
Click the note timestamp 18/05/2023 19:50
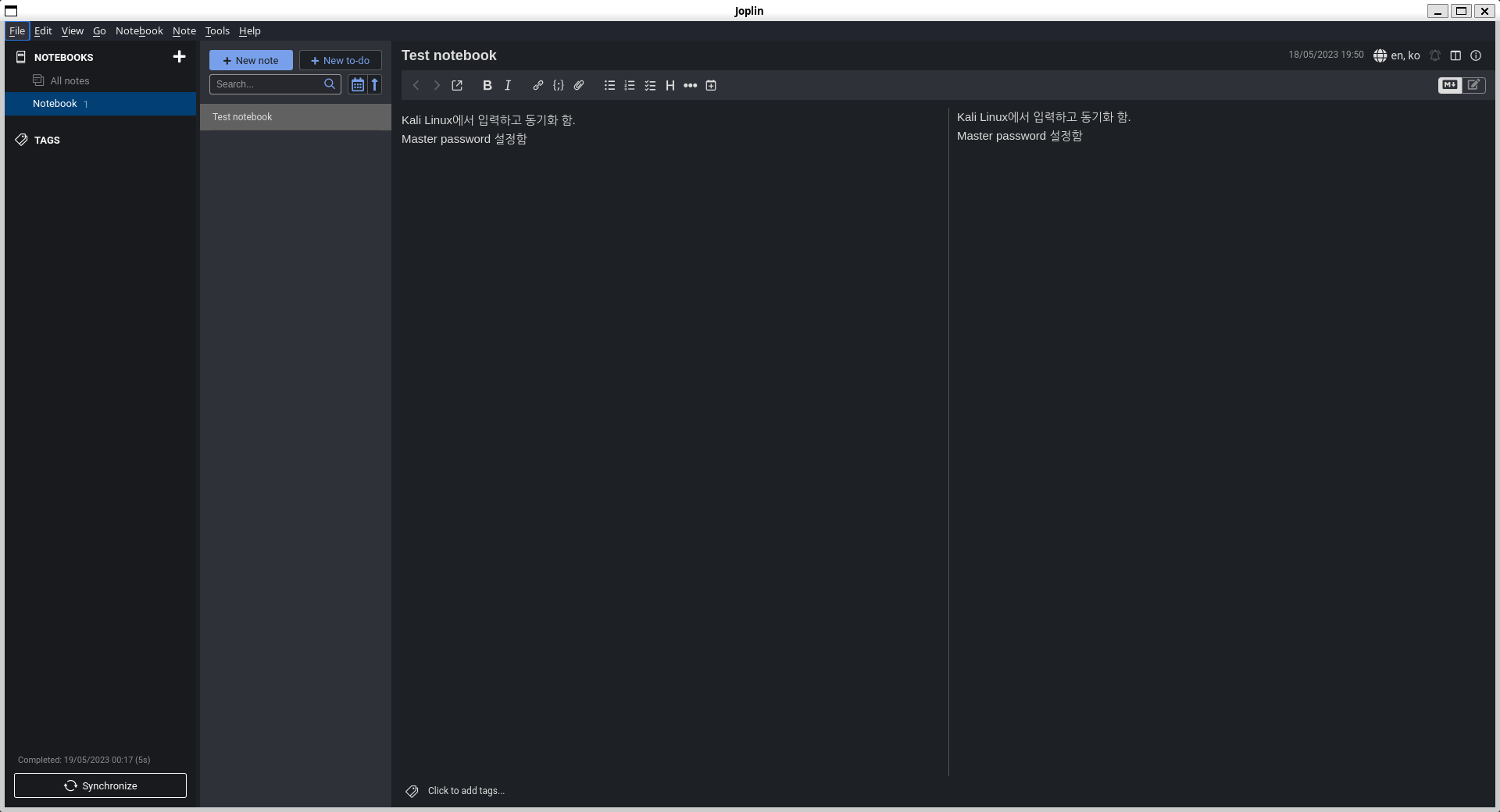pos(1326,55)
